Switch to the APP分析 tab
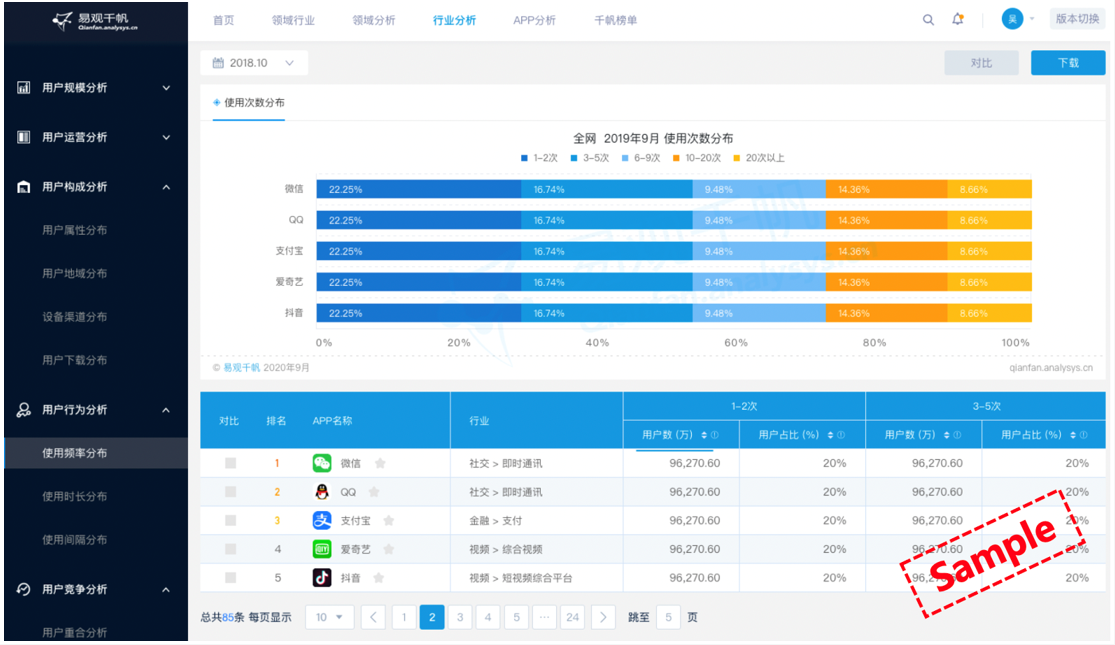Viewport: 1115px width, 645px height. click(x=534, y=20)
